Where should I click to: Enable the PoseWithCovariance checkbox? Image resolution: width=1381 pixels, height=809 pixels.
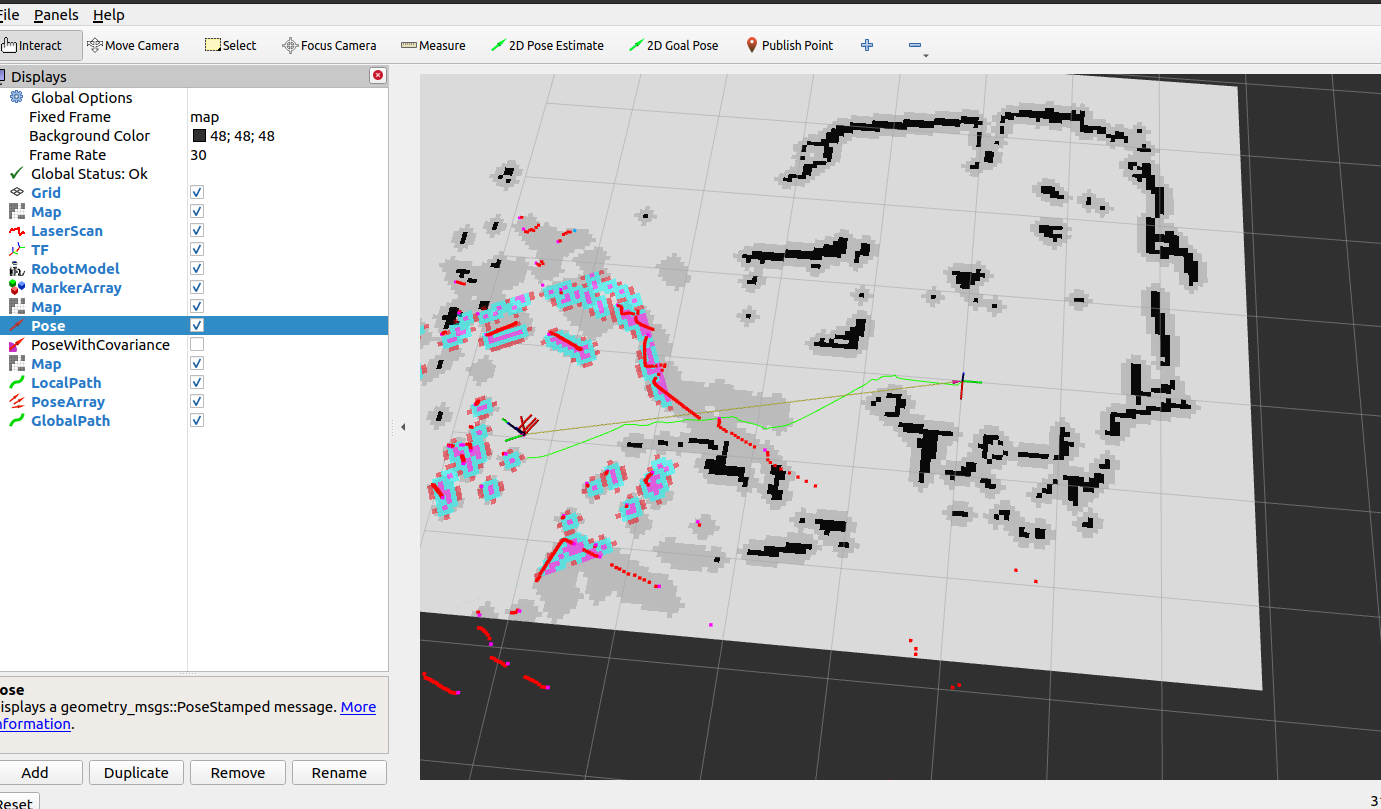click(x=197, y=345)
